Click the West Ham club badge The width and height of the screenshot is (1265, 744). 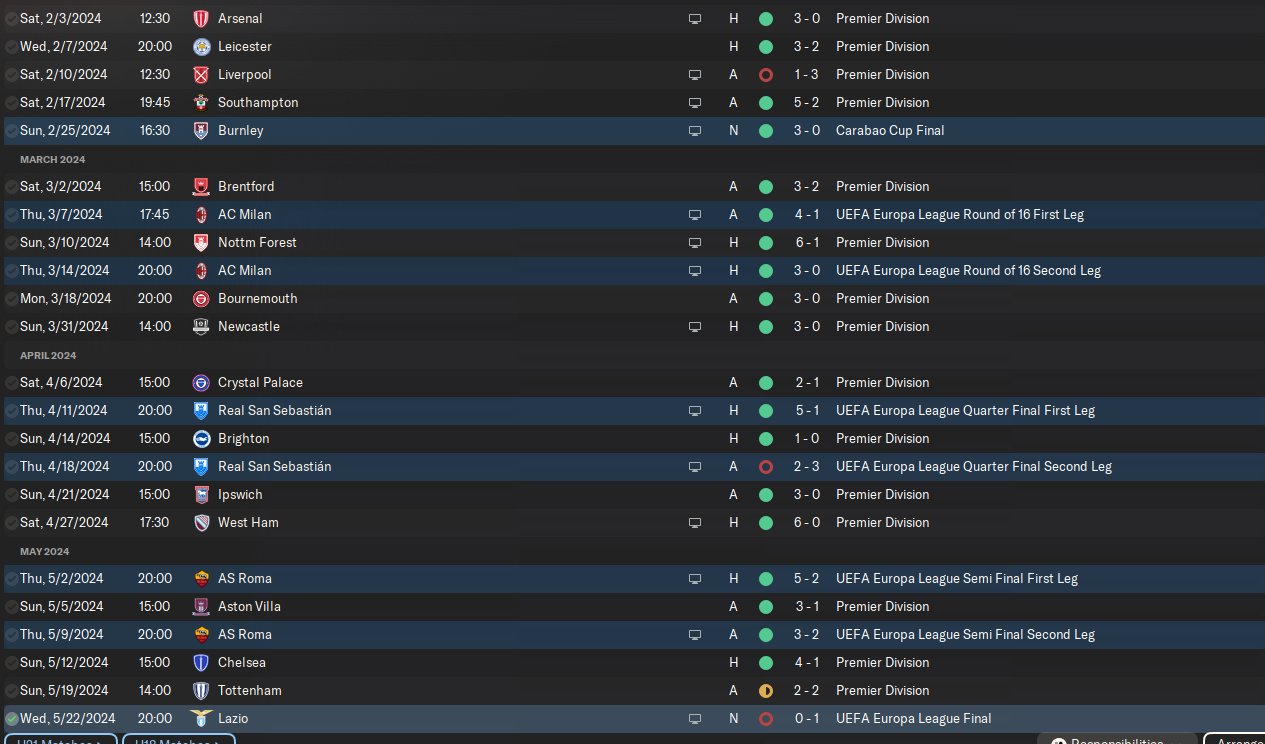[x=201, y=522]
